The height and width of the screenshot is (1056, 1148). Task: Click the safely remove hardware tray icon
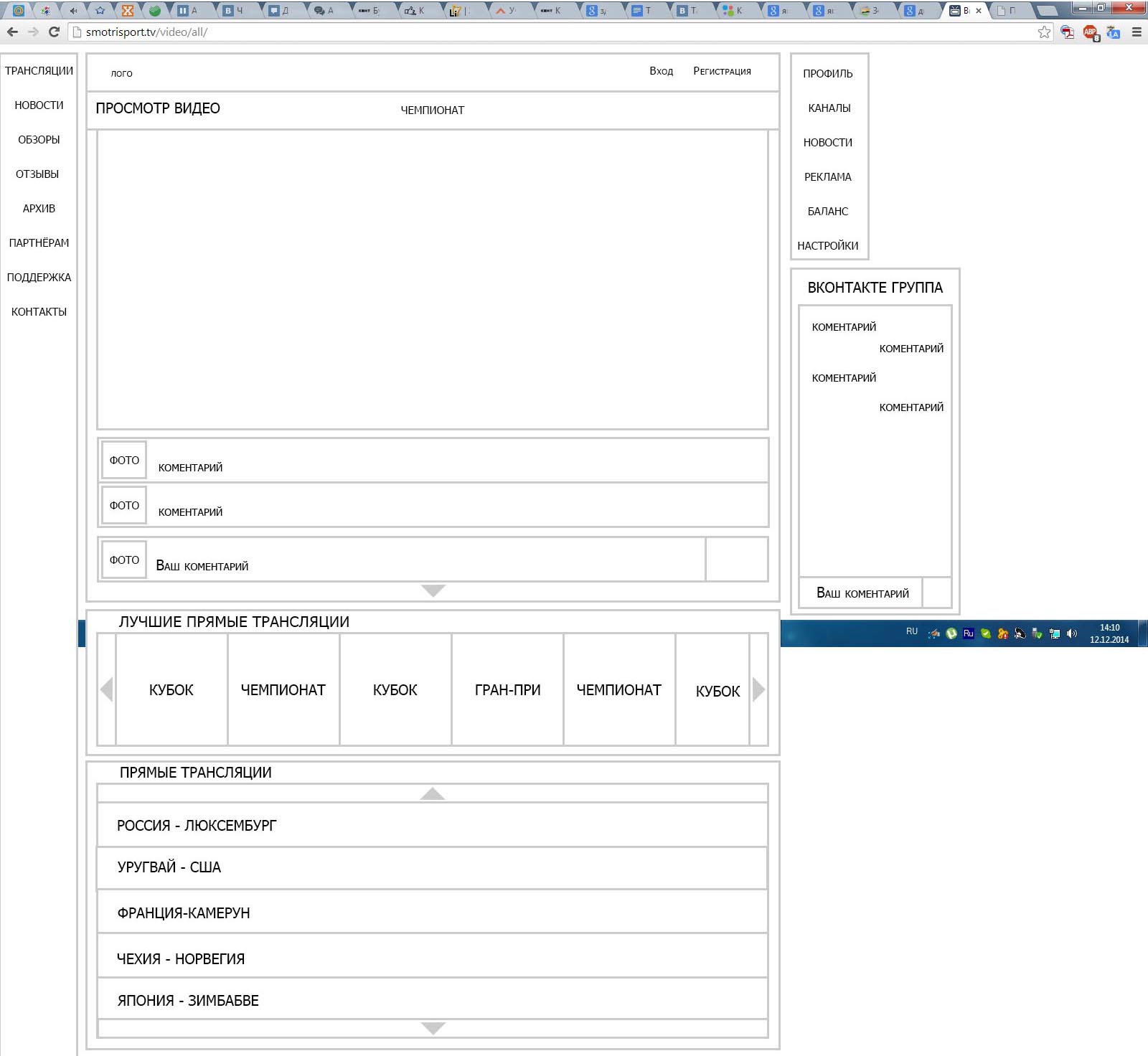click(x=1038, y=633)
